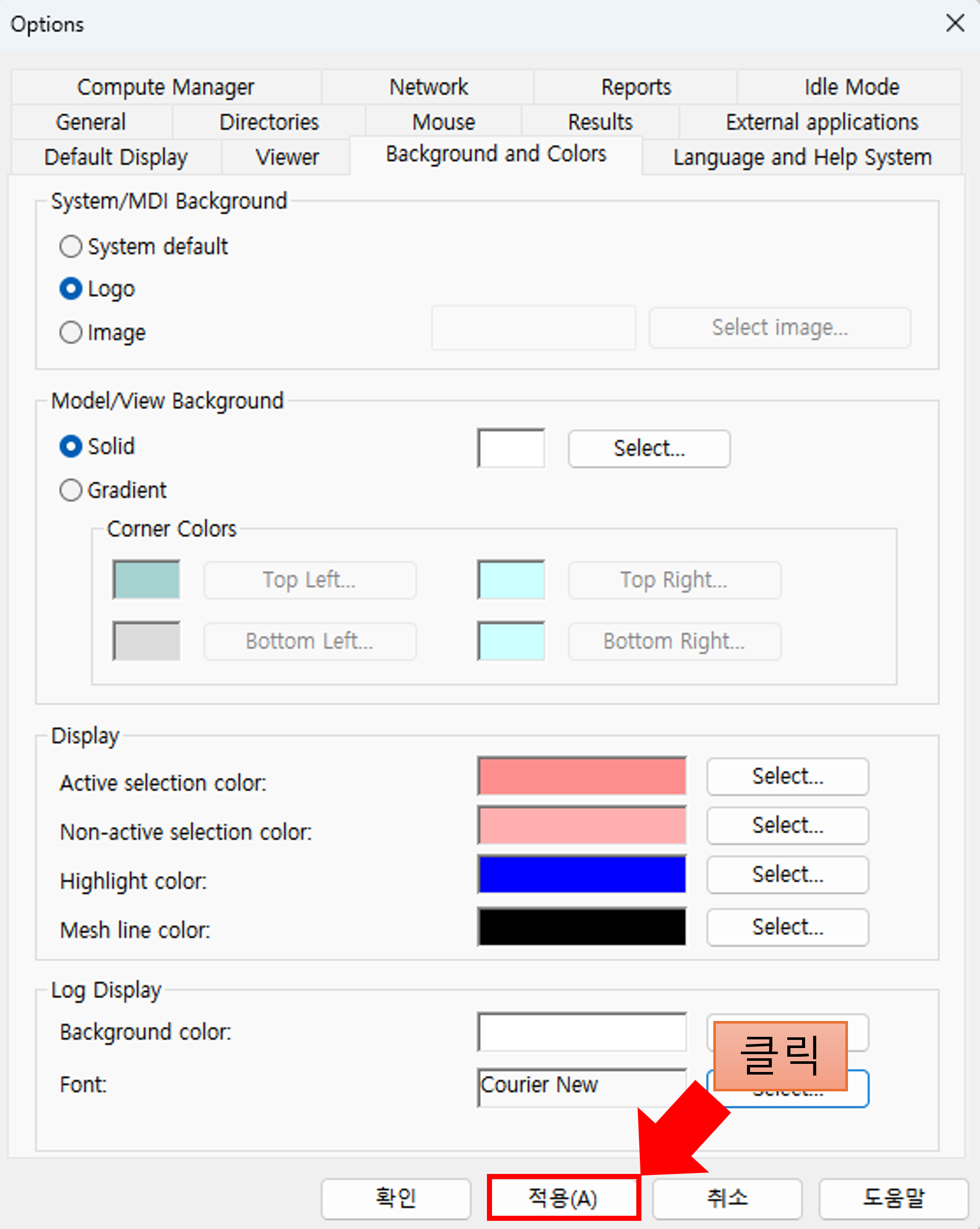Click the Active selection color swatch
The height and width of the screenshot is (1229, 980).
[x=581, y=776]
